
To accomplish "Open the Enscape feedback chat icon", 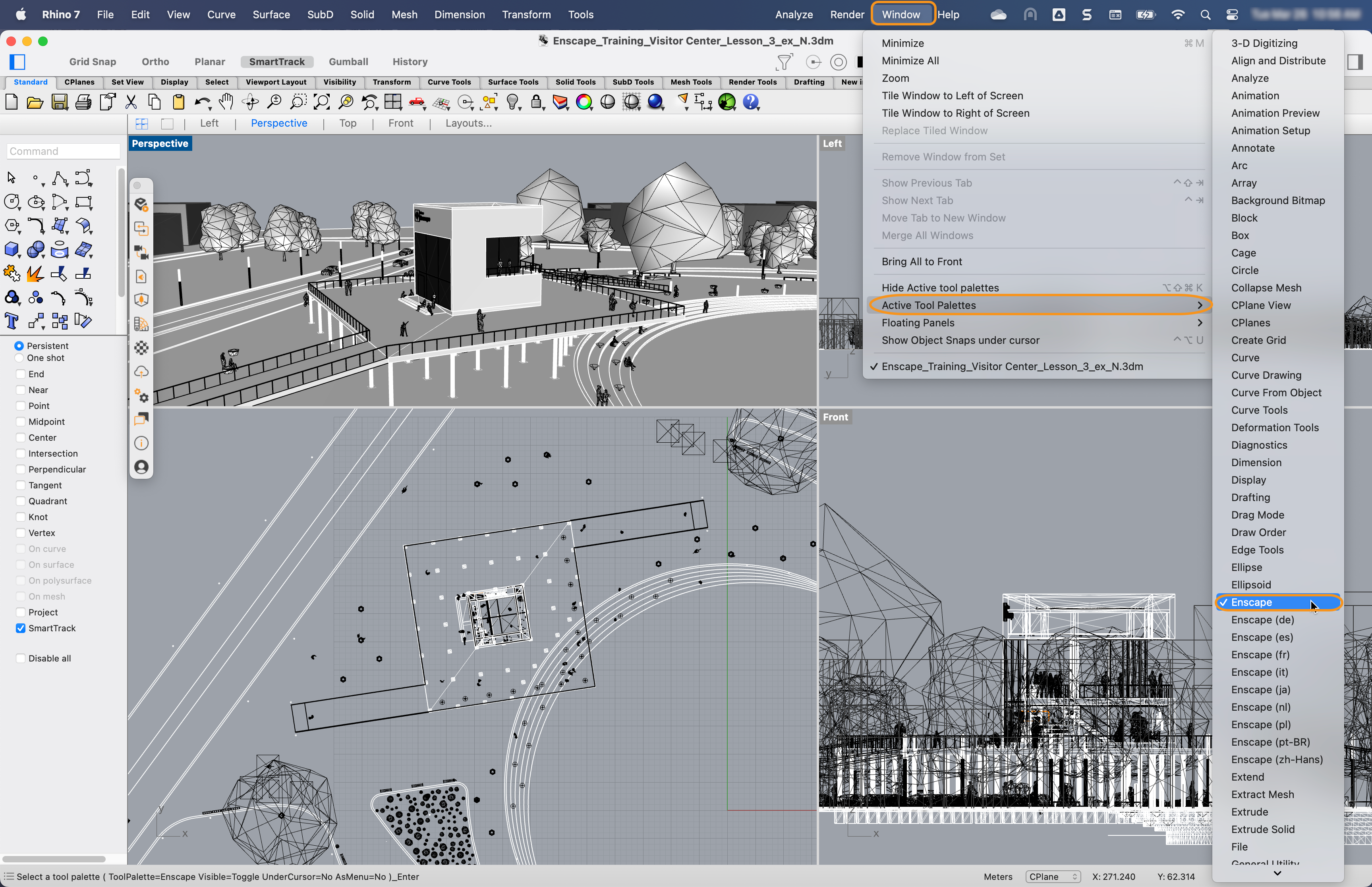I will [x=141, y=419].
